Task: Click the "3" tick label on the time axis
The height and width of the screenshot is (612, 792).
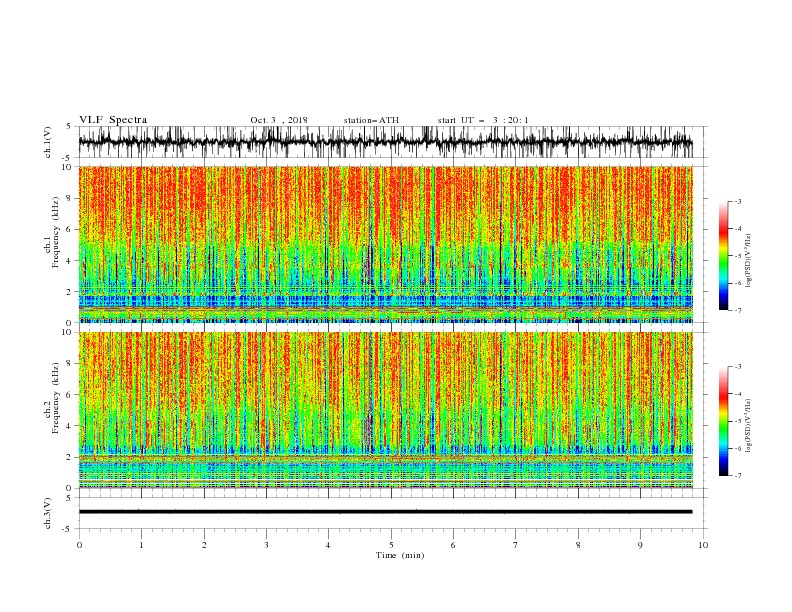Action: click(x=266, y=545)
